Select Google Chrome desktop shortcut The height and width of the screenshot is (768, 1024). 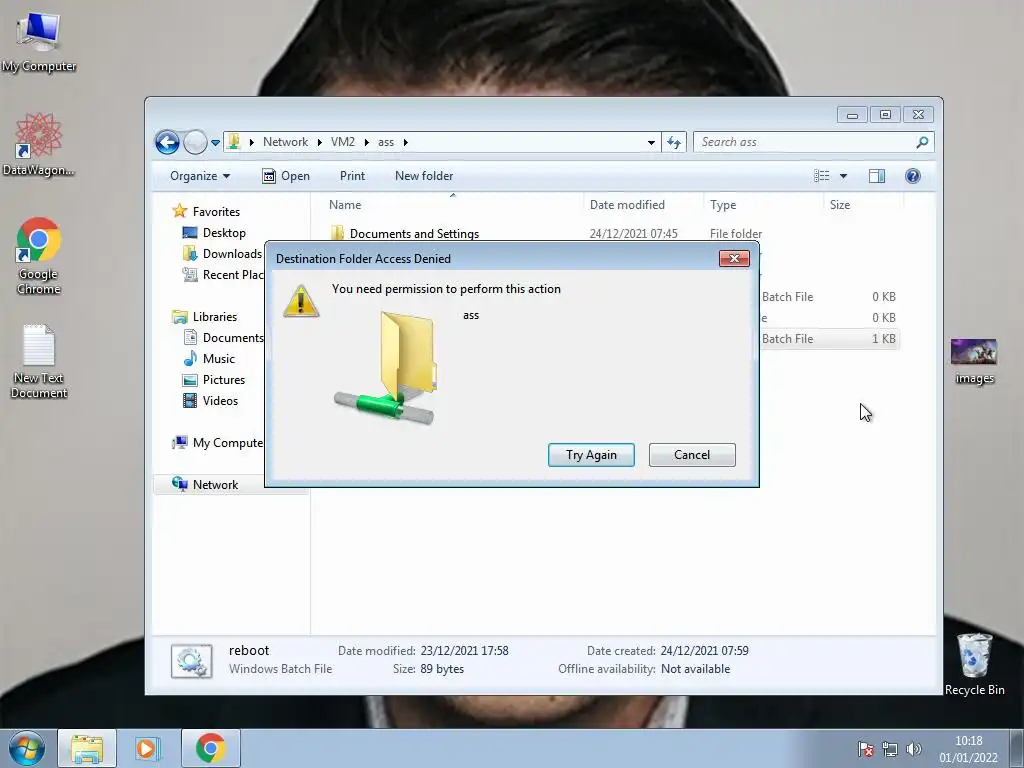pyautogui.click(x=39, y=256)
